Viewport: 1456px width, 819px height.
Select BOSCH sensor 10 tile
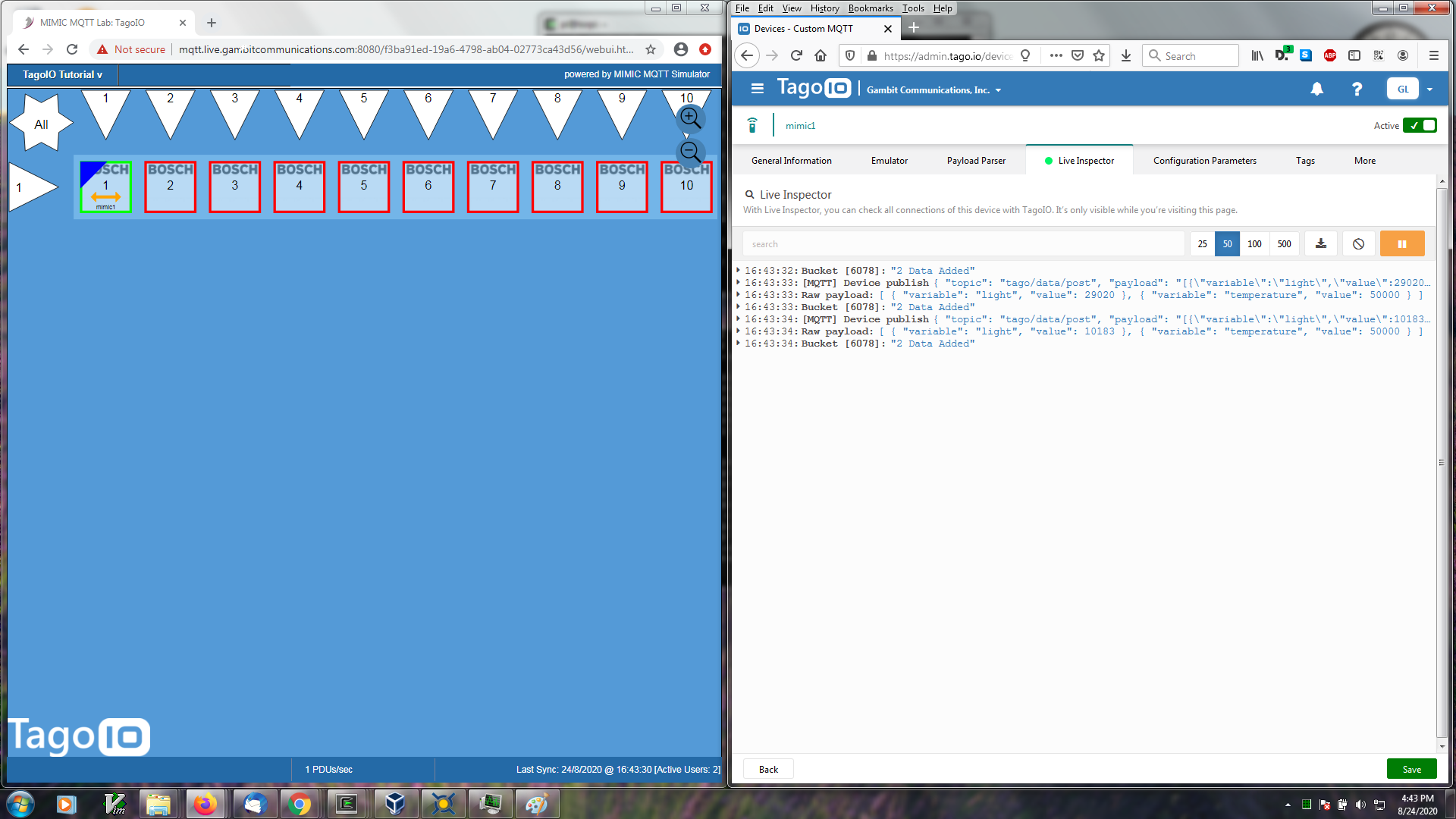click(686, 187)
